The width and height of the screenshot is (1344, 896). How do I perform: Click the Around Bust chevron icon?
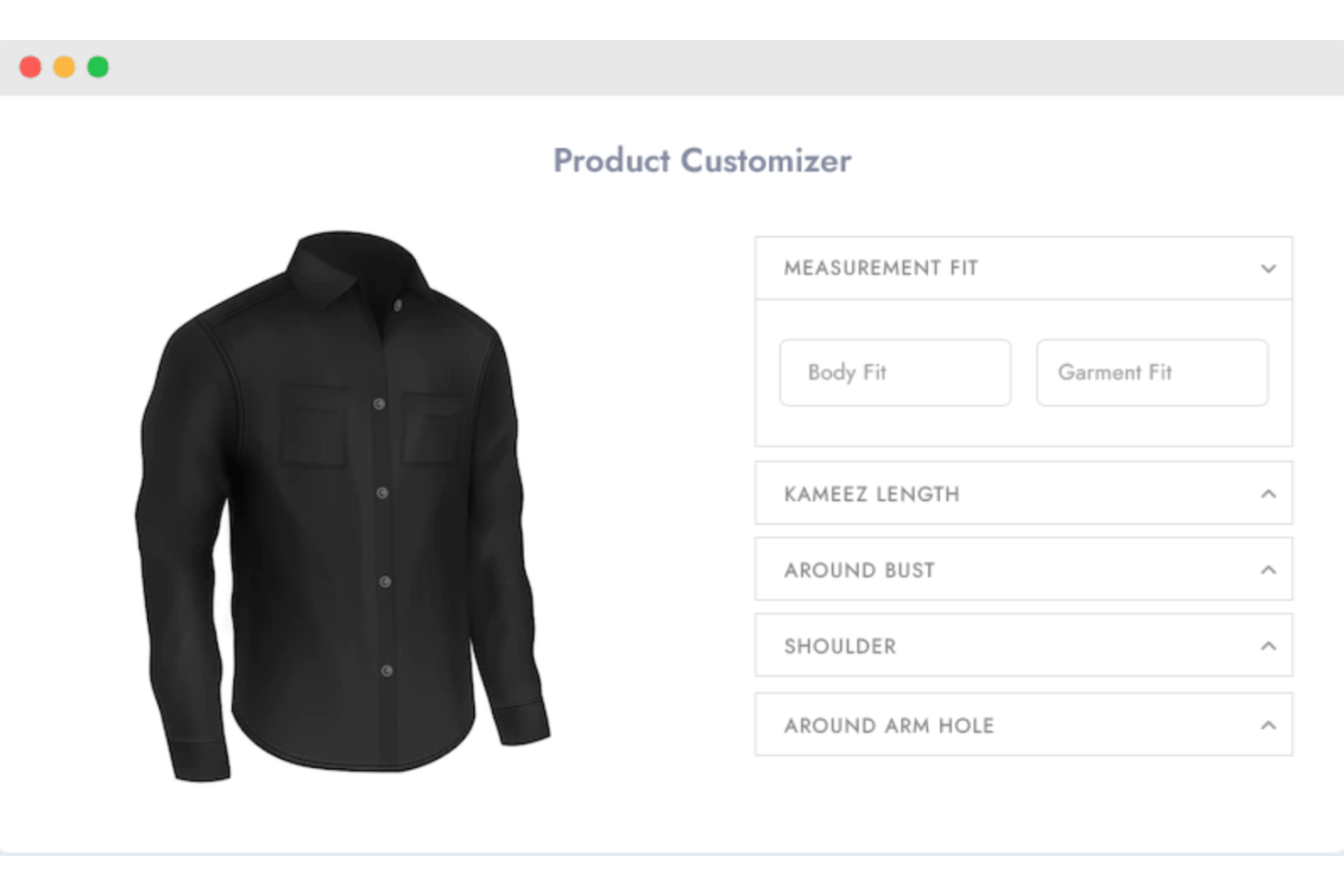click(x=1269, y=569)
